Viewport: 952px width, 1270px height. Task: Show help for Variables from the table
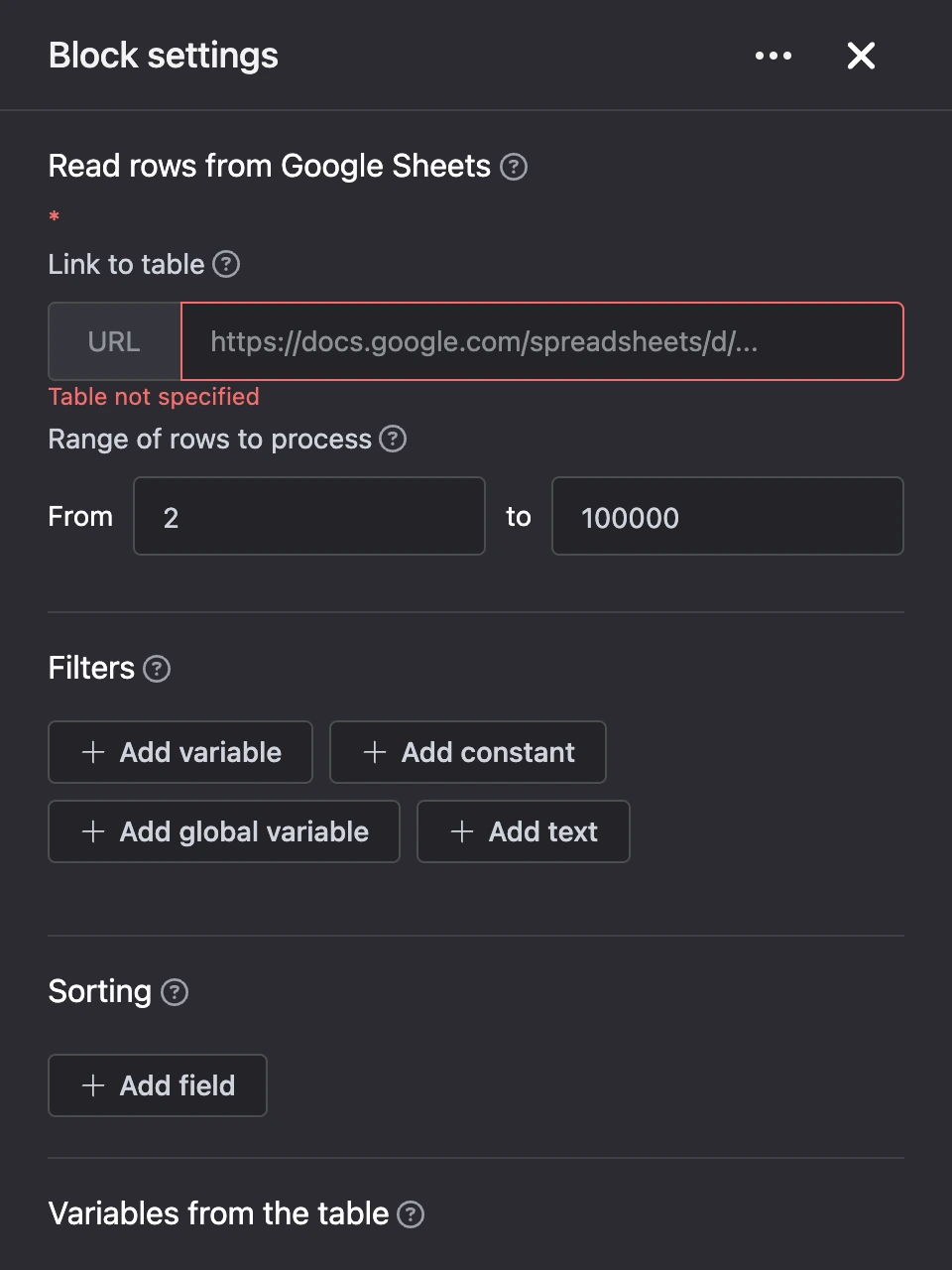[411, 1214]
